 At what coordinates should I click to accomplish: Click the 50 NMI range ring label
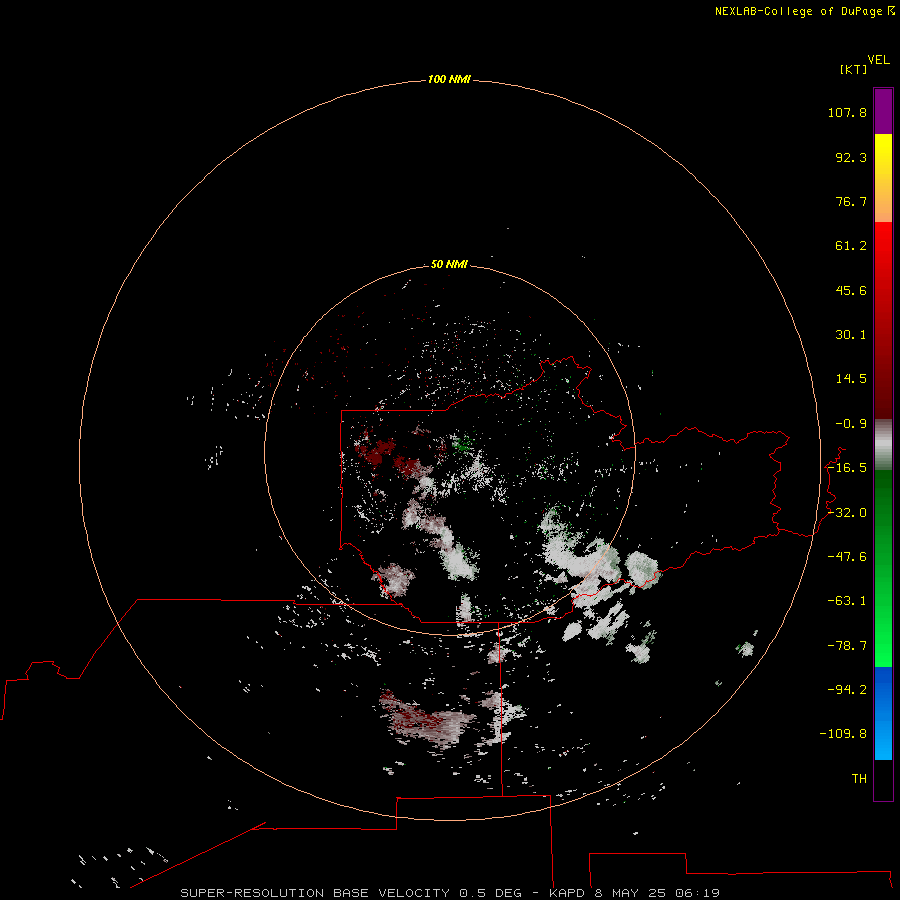(x=449, y=264)
